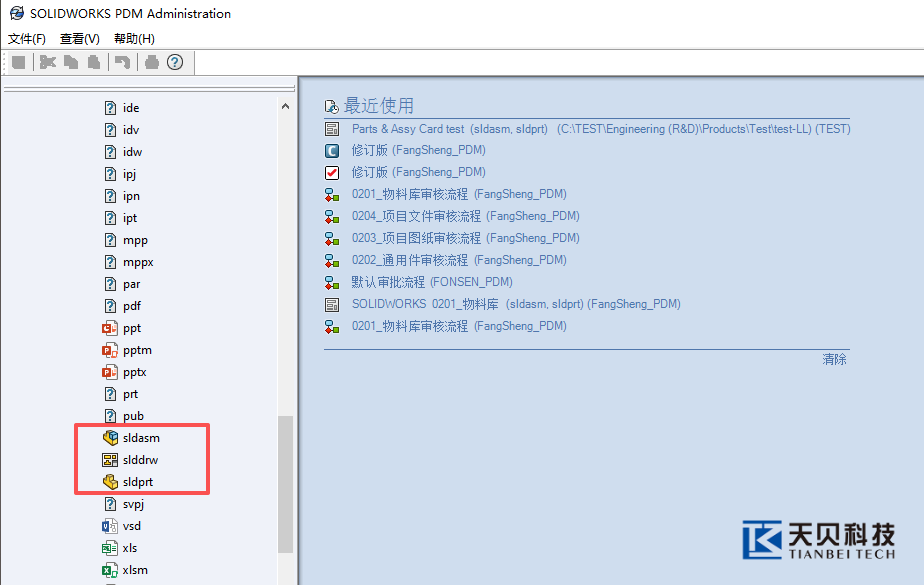Select the slddrw drawing file type icon
The width and height of the screenshot is (924, 585).
tap(110, 460)
